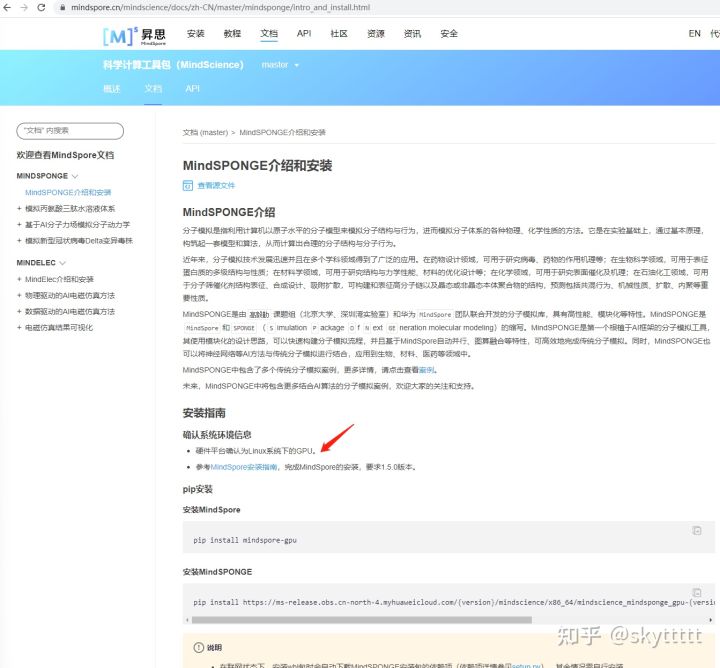Open the 安装 menu
720x668 pixels.
196,34
